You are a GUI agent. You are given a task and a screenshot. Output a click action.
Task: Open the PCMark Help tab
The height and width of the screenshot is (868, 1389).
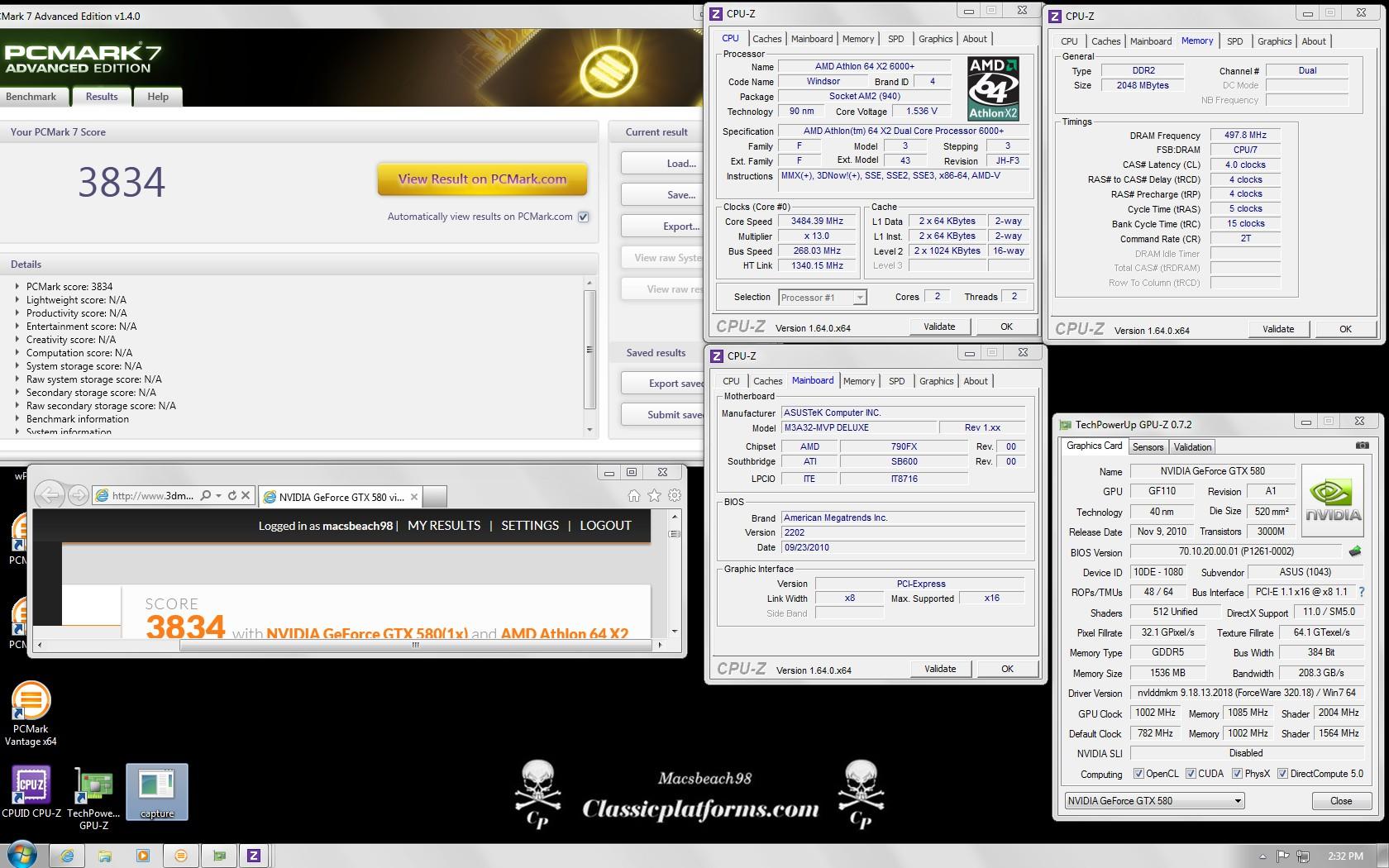pyautogui.click(x=158, y=97)
